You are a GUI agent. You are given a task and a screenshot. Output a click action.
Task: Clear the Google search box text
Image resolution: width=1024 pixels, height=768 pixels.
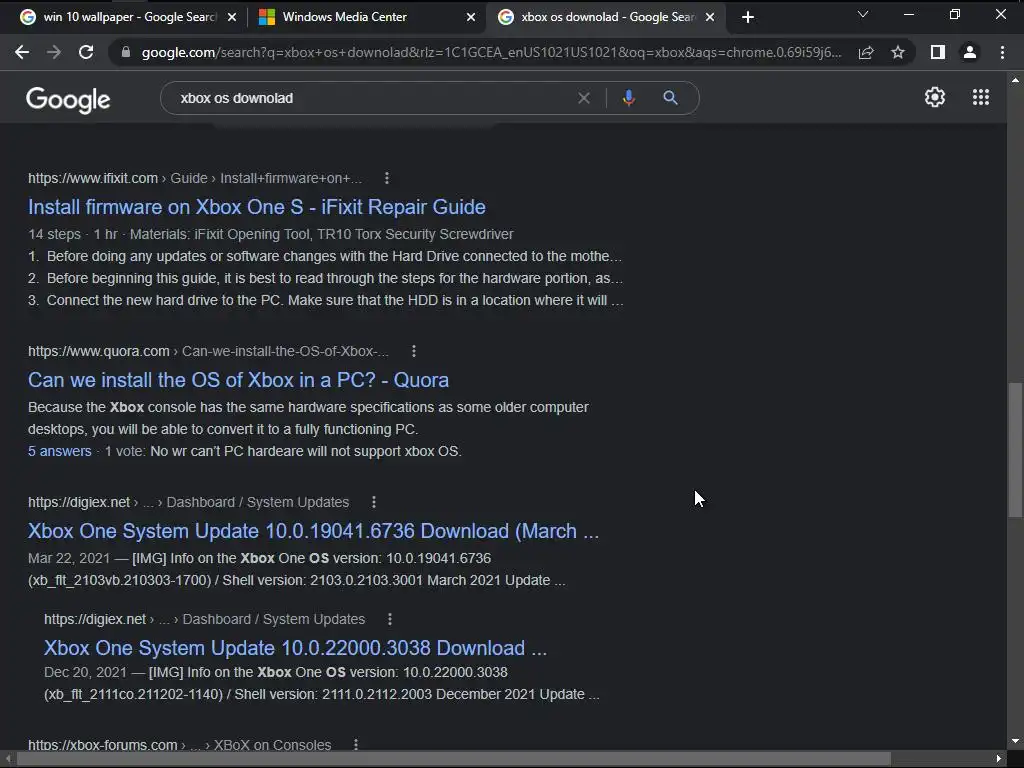(584, 98)
